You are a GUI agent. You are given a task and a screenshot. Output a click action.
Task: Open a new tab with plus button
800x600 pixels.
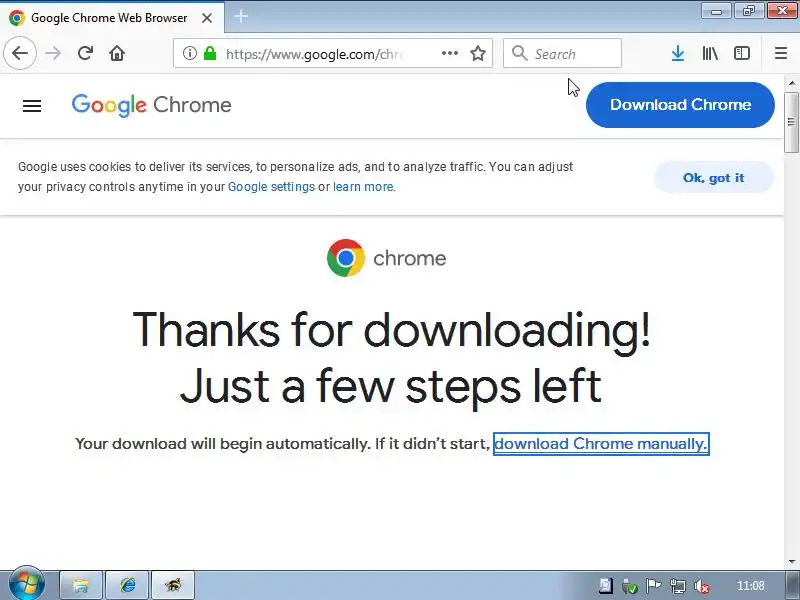(x=241, y=17)
